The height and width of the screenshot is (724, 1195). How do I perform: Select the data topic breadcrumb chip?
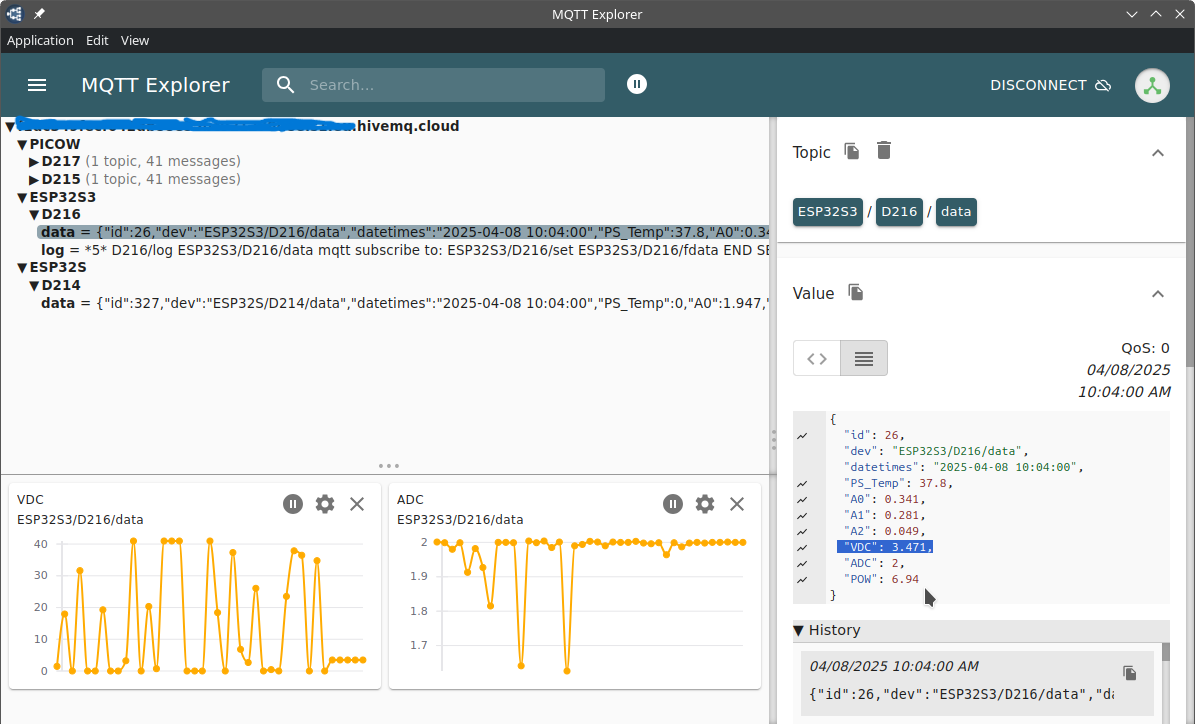(x=956, y=212)
